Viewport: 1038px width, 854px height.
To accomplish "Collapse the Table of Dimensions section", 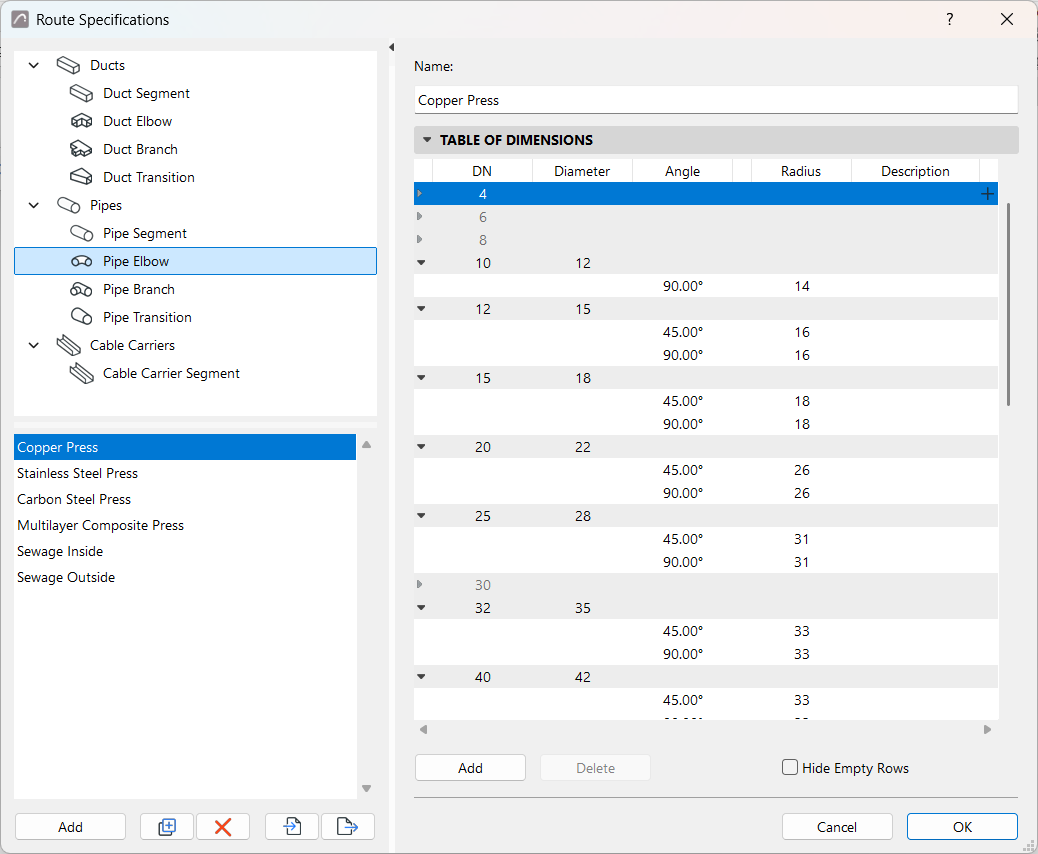I will pyautogui.click(x=427, y=140).
